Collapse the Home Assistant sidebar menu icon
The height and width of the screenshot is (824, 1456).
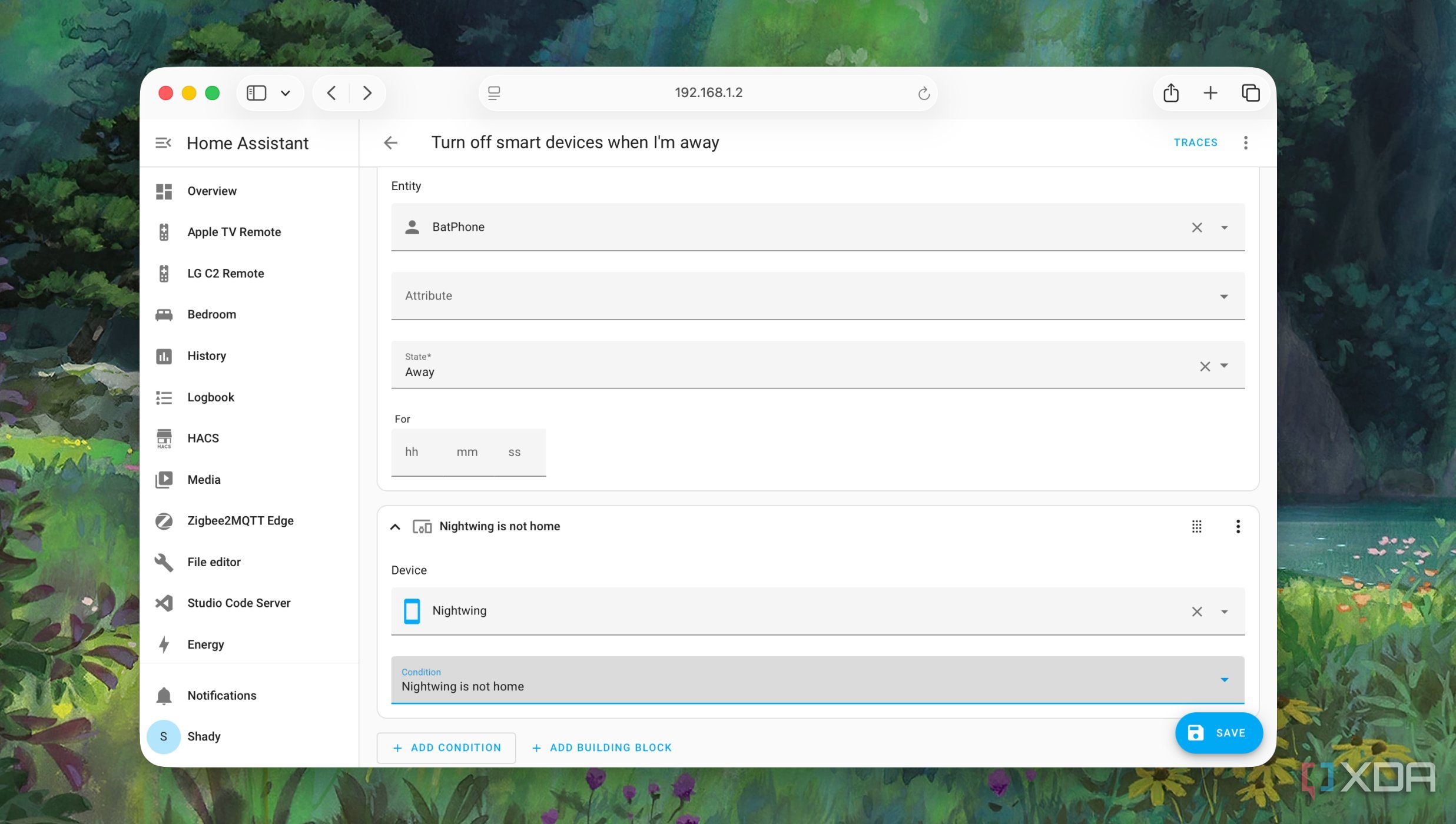163,143
